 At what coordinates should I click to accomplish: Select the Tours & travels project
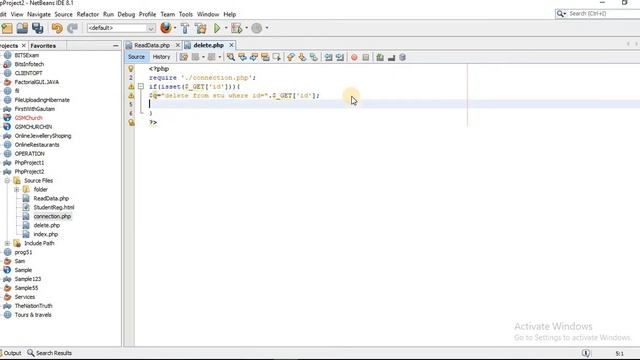[33, 315]
